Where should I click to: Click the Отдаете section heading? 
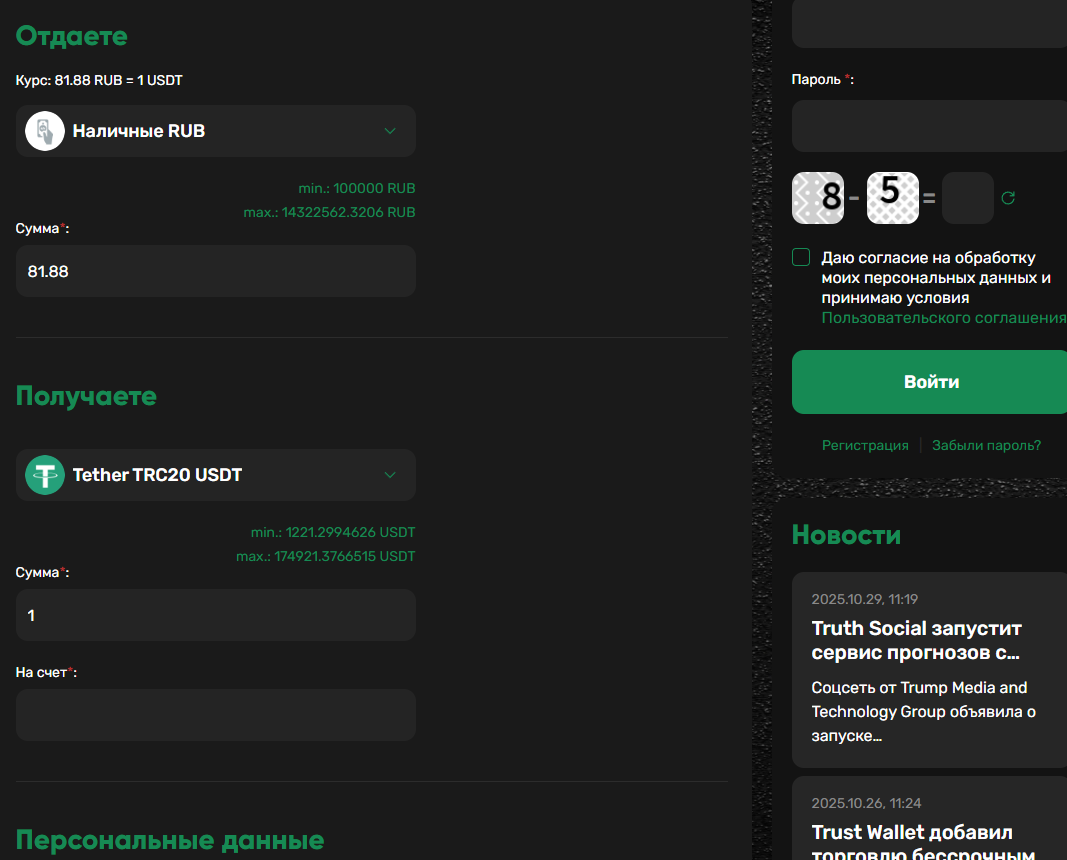pyautogui.click(x=71, y=36)
